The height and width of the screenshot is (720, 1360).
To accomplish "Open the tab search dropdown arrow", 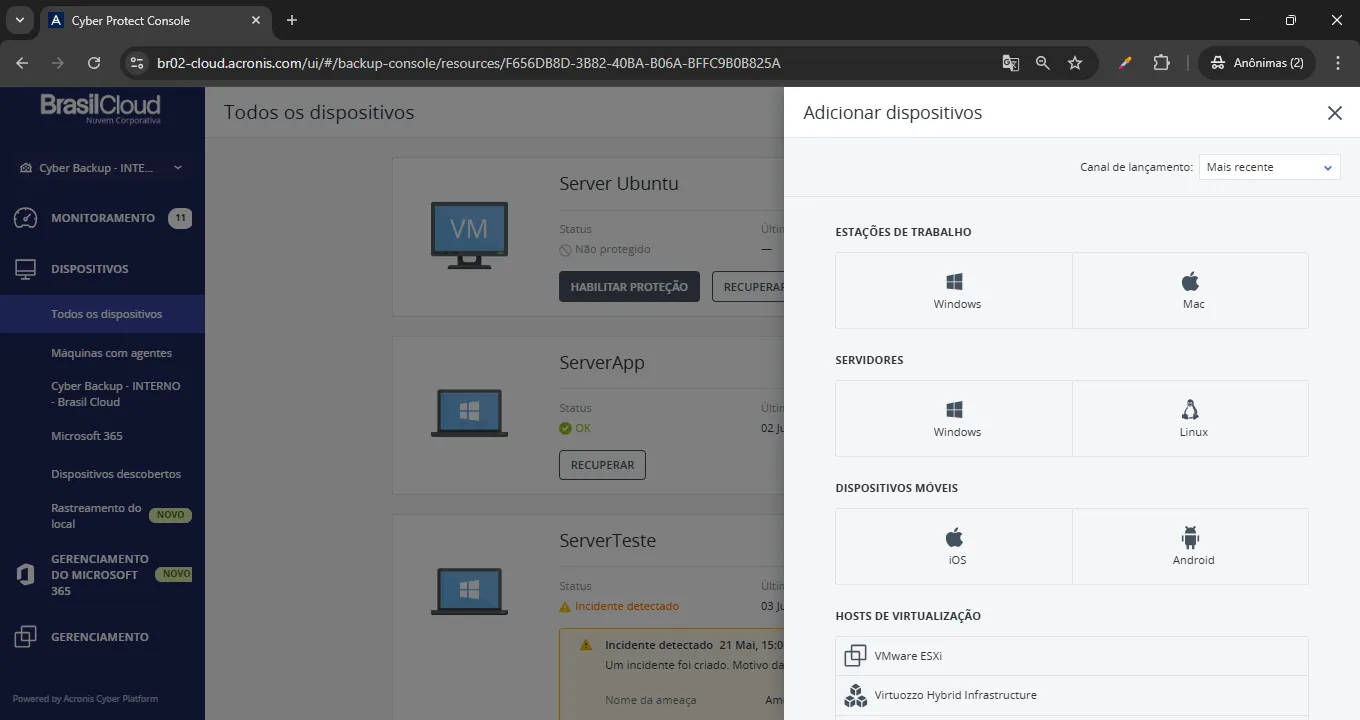I will 19,20.
